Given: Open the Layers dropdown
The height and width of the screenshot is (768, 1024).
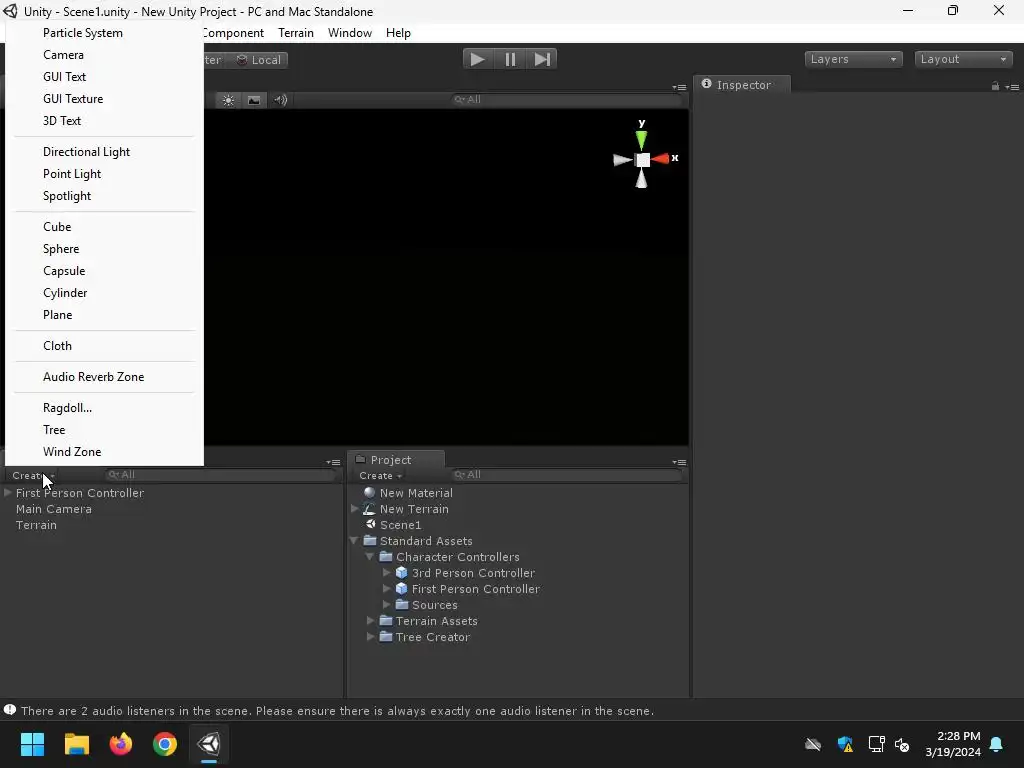Looking at the screenshot, I should pos(853,59).
